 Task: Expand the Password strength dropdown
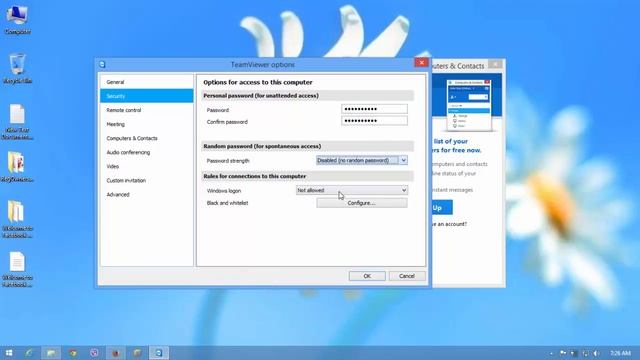tap(362, 160)
